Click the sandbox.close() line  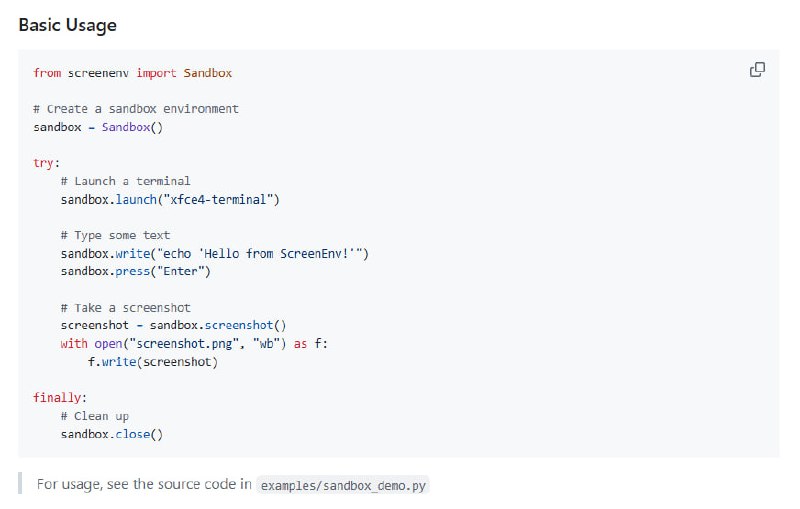[111, 434]
